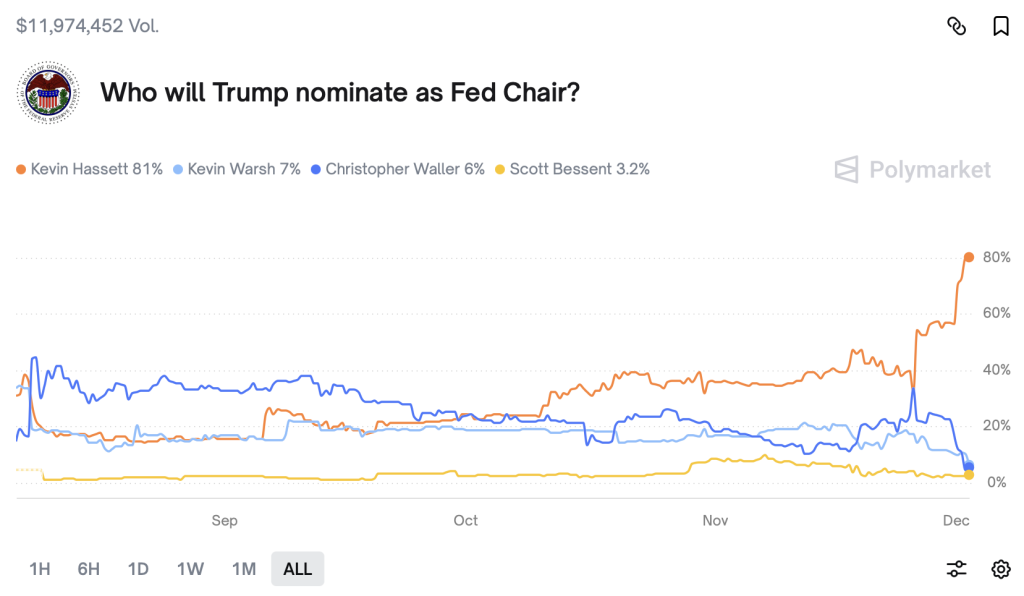Screen dimensions: 1024x596
Task: Select the ALL time range
Action: point(297,569)
